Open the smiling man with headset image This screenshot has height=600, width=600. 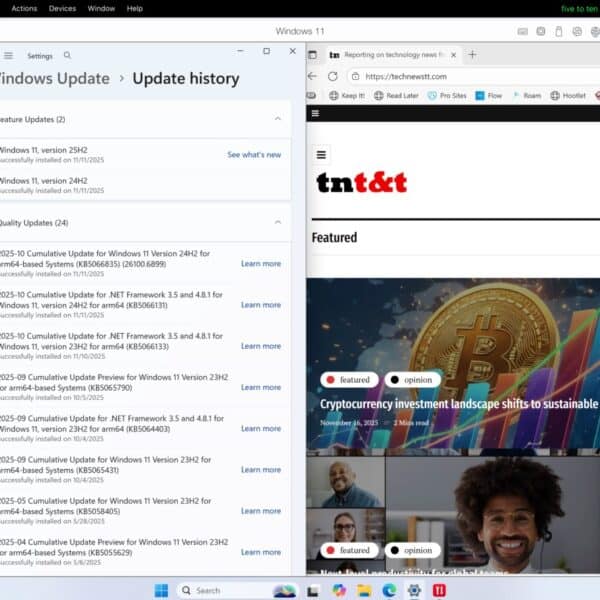coord(492,515)
